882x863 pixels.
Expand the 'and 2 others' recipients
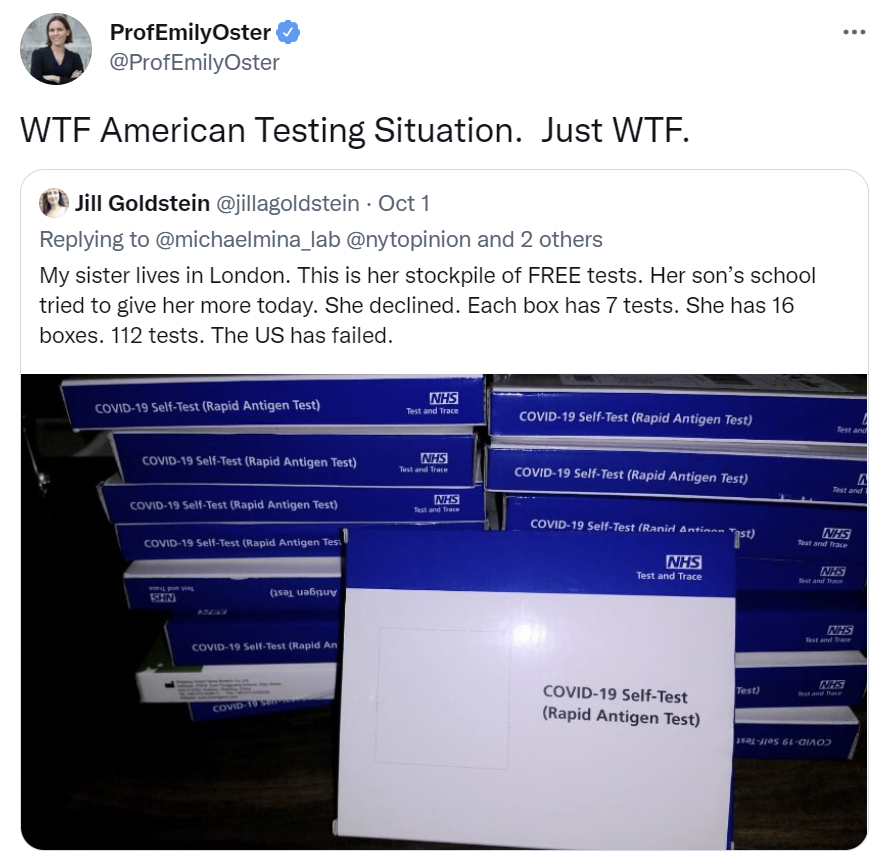(x=540, y=240)
